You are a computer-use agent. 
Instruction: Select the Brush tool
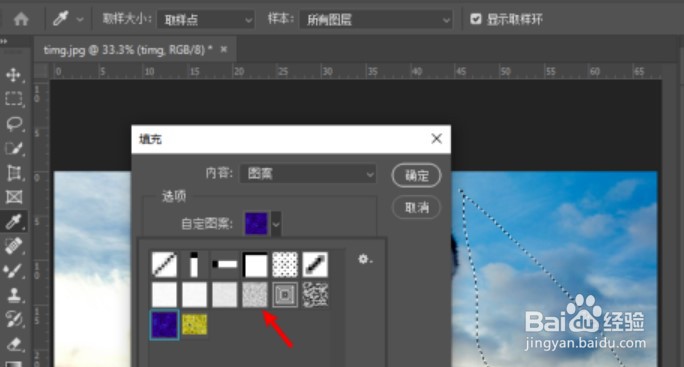click(x=14, y=271)
